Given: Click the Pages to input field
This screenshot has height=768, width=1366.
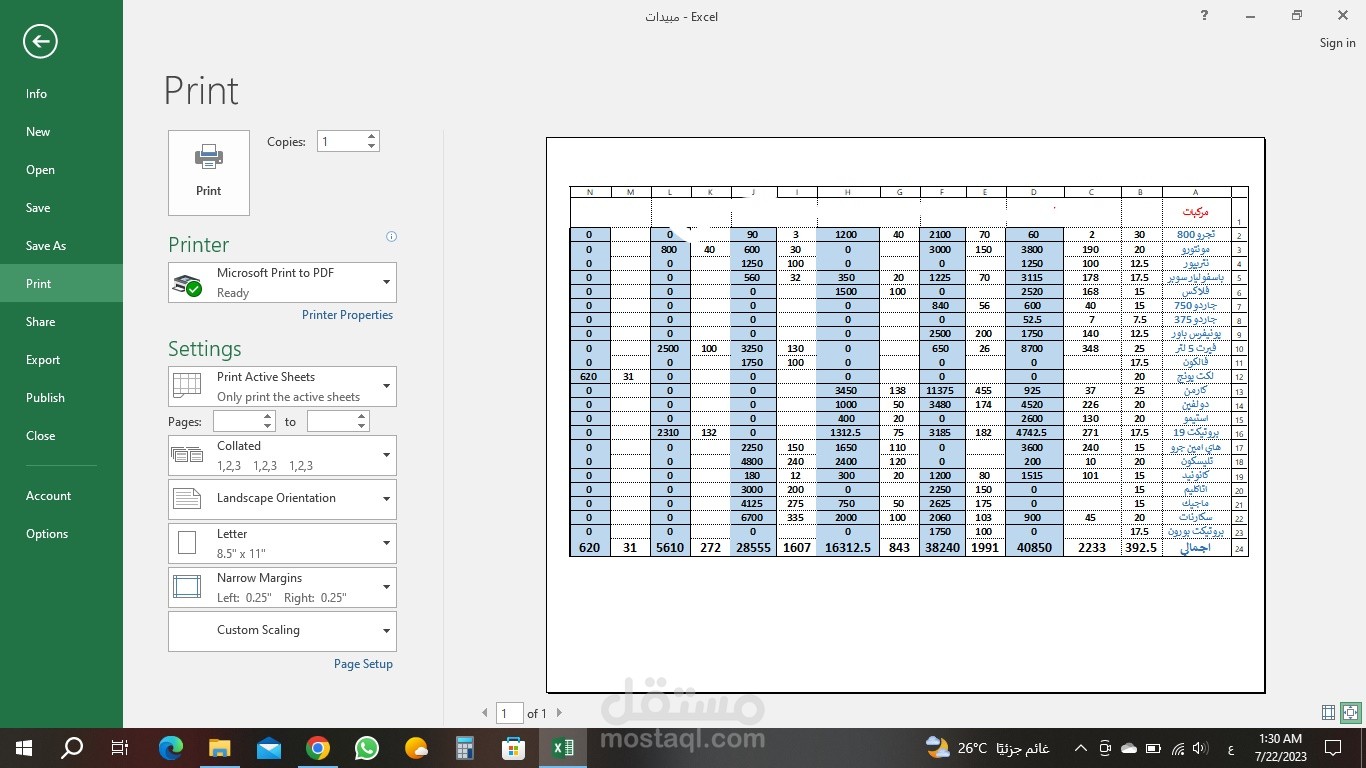Looking at the screenshot, I should (x=331, y=422).
